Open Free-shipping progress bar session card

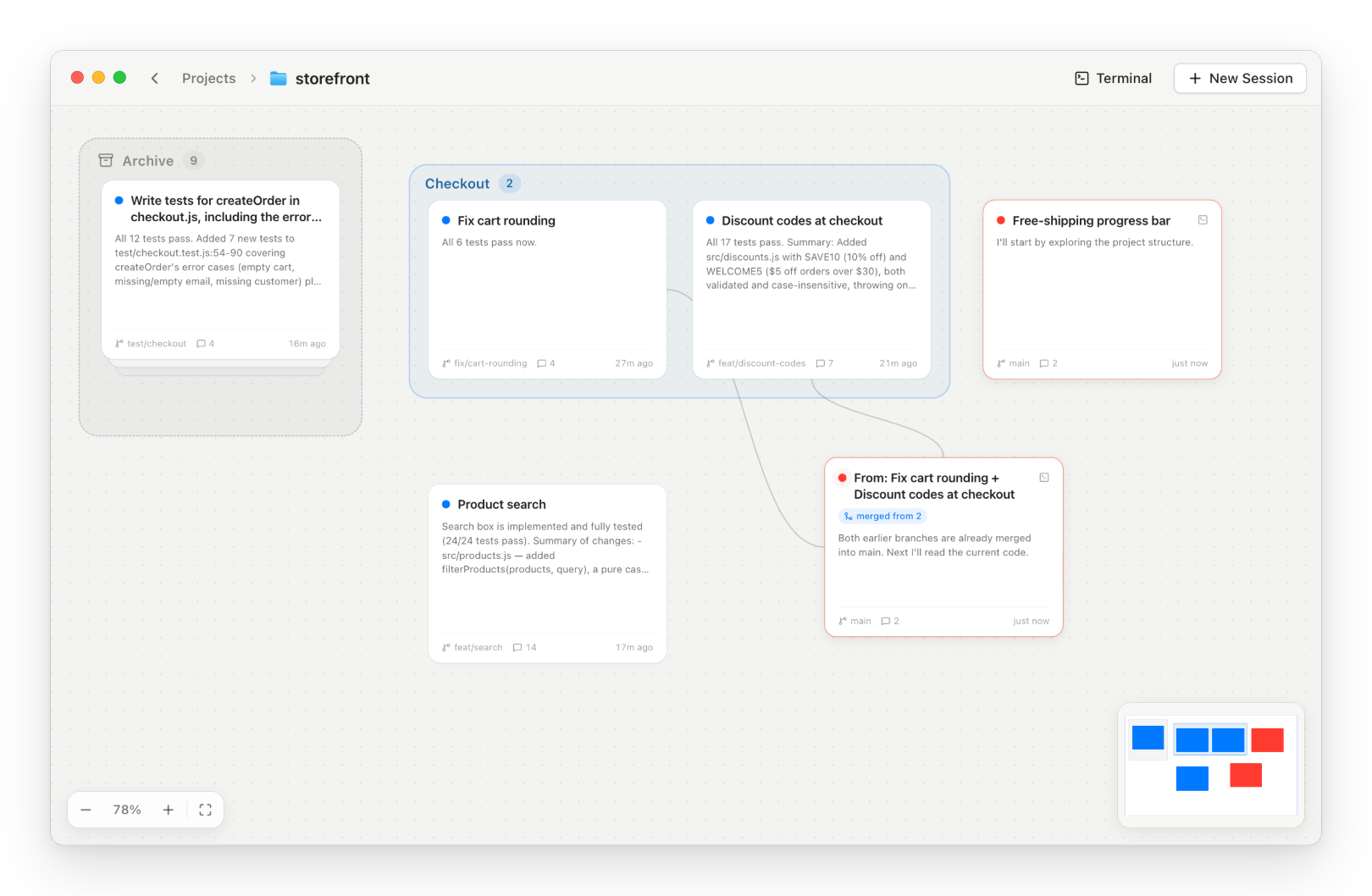(1102, 289)
